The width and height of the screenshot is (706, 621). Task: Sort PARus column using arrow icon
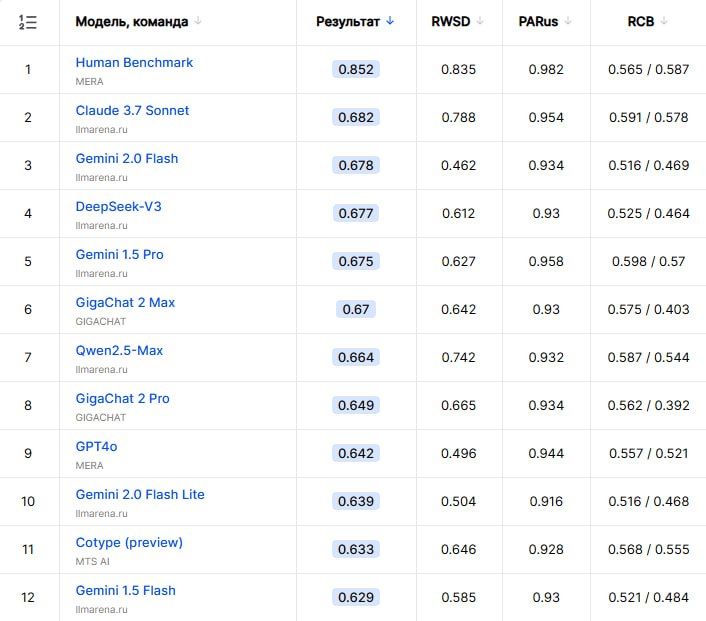[x=568, y=21]
